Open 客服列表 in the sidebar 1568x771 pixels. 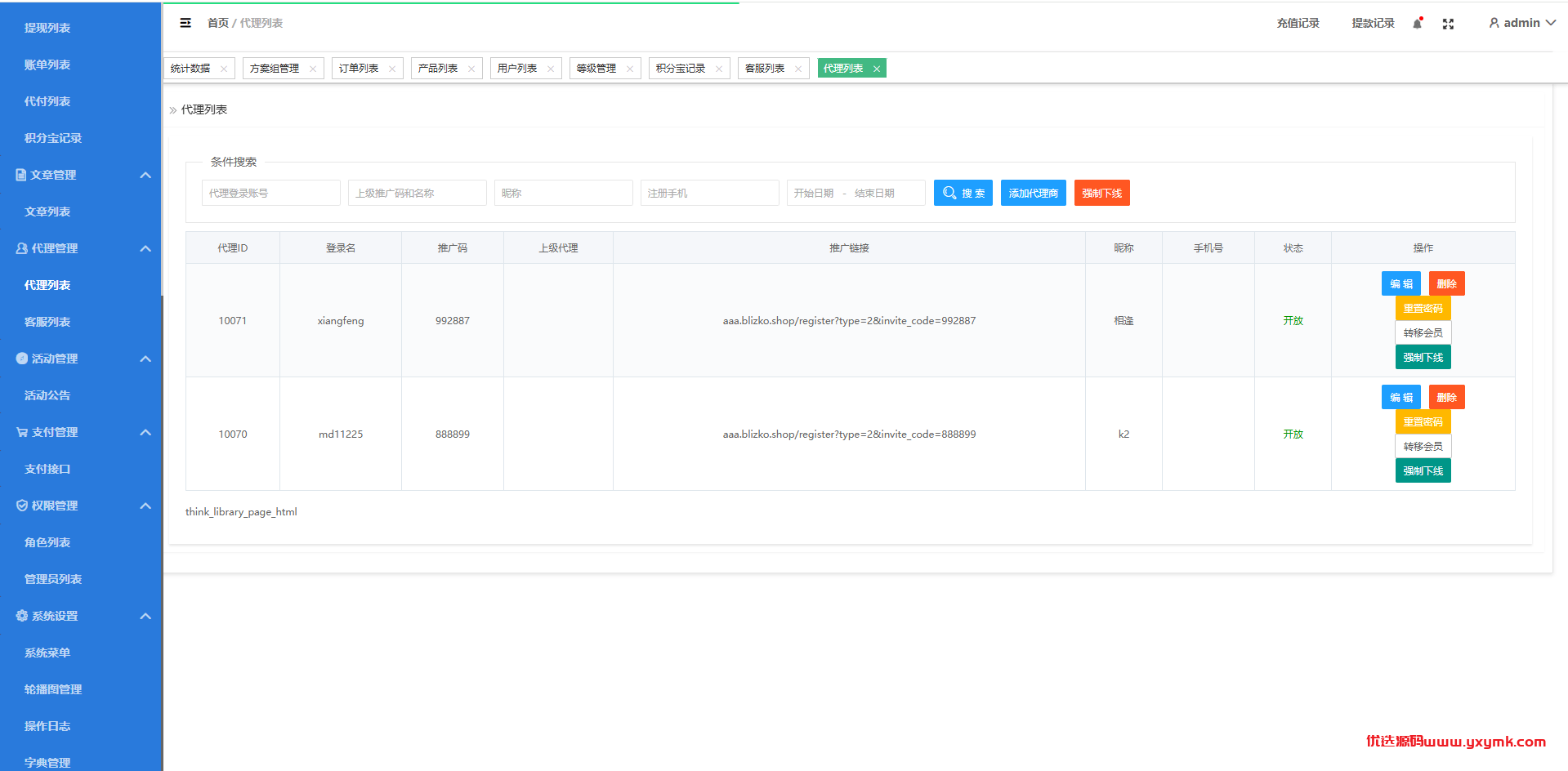point(47,322)
